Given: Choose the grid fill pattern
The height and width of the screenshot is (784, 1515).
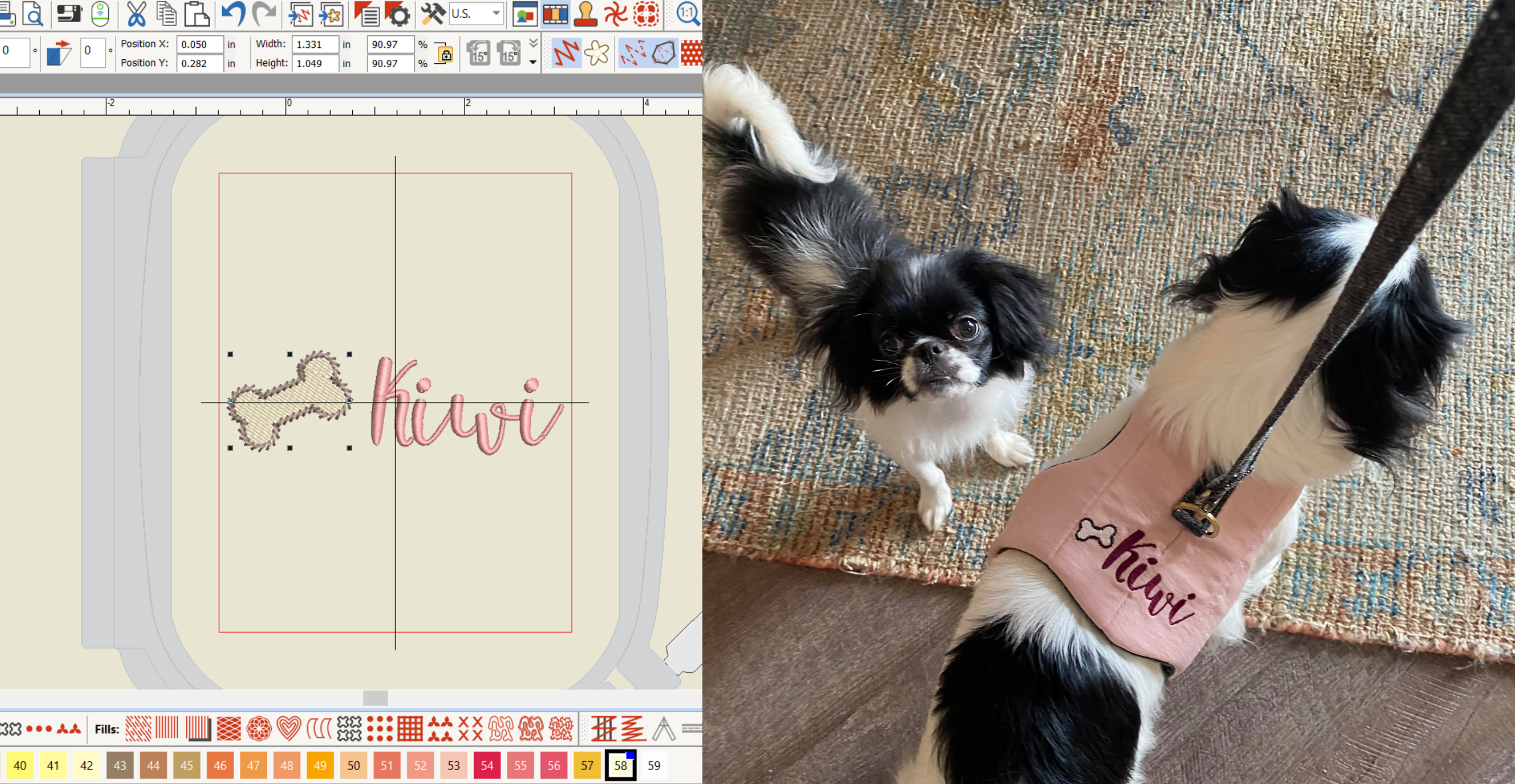Looking at the screenshot, I should coord(410,729).
